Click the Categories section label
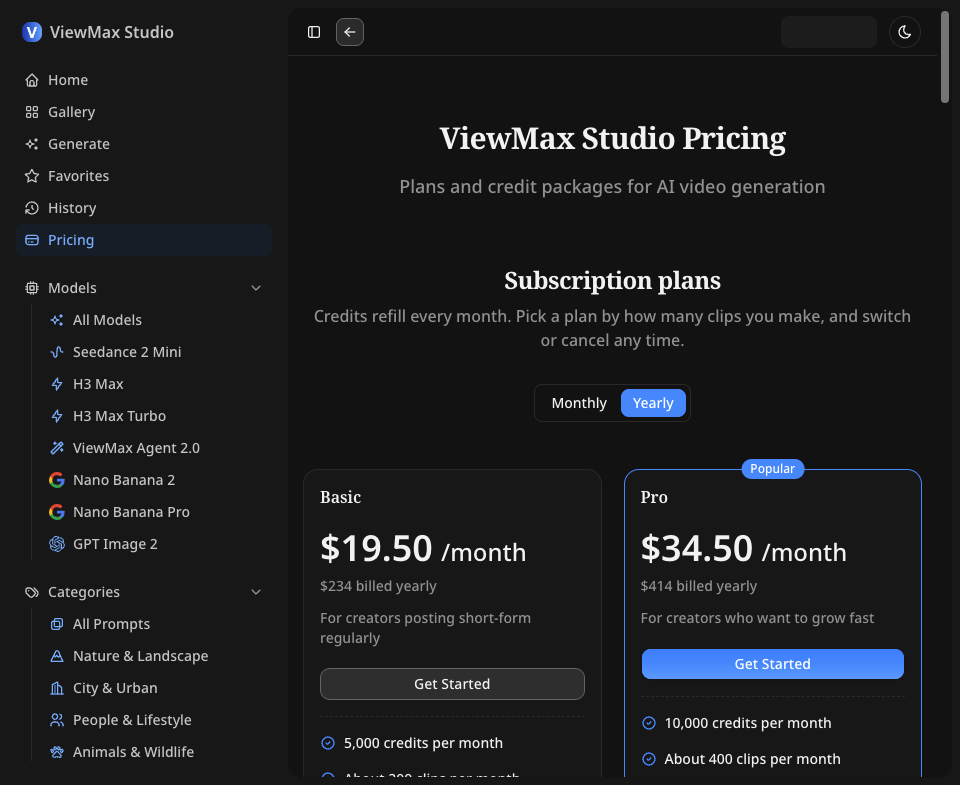 (84, 592)
